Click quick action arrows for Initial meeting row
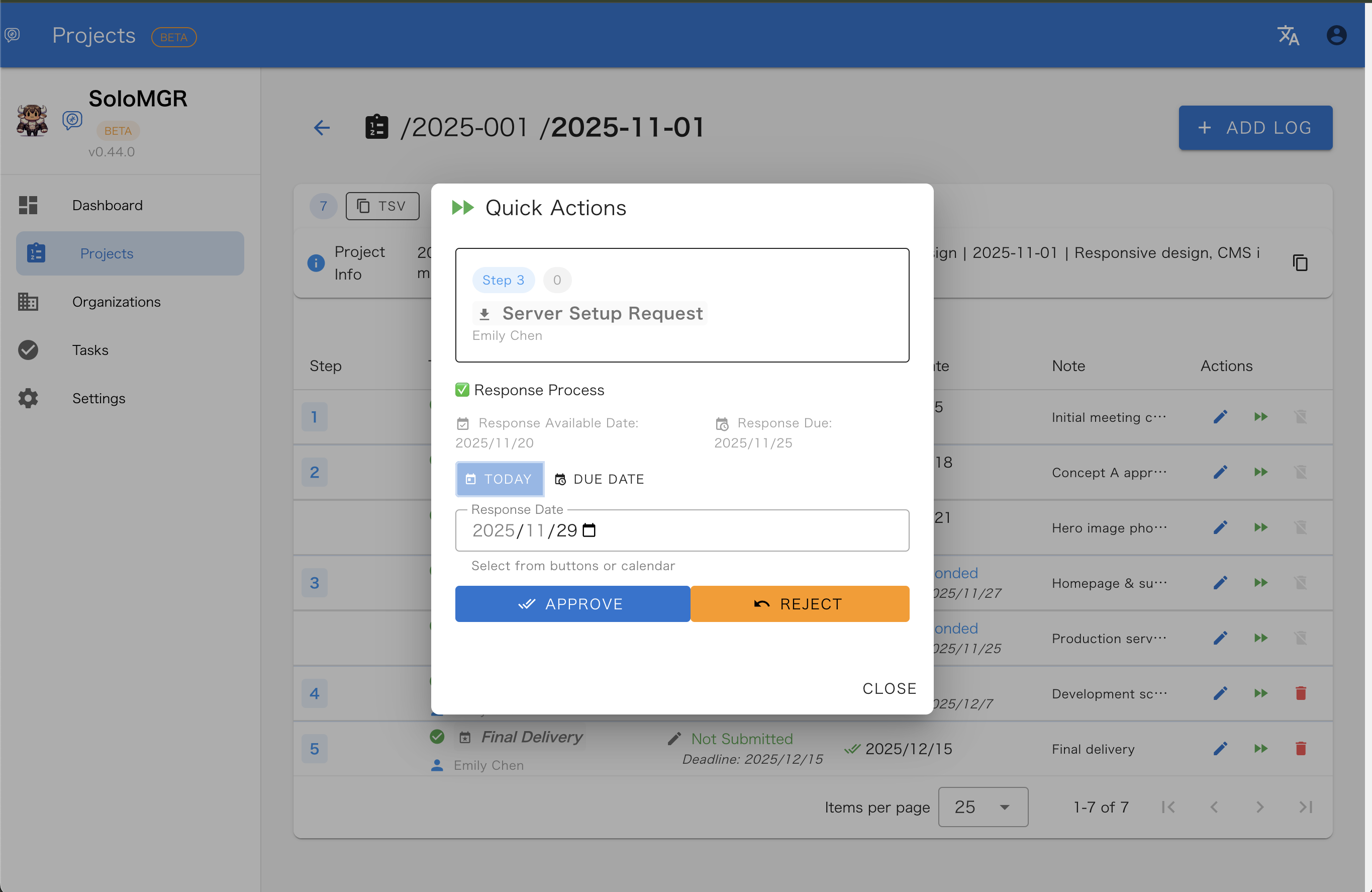The image size is (1372, 892). click(1261, 416)
